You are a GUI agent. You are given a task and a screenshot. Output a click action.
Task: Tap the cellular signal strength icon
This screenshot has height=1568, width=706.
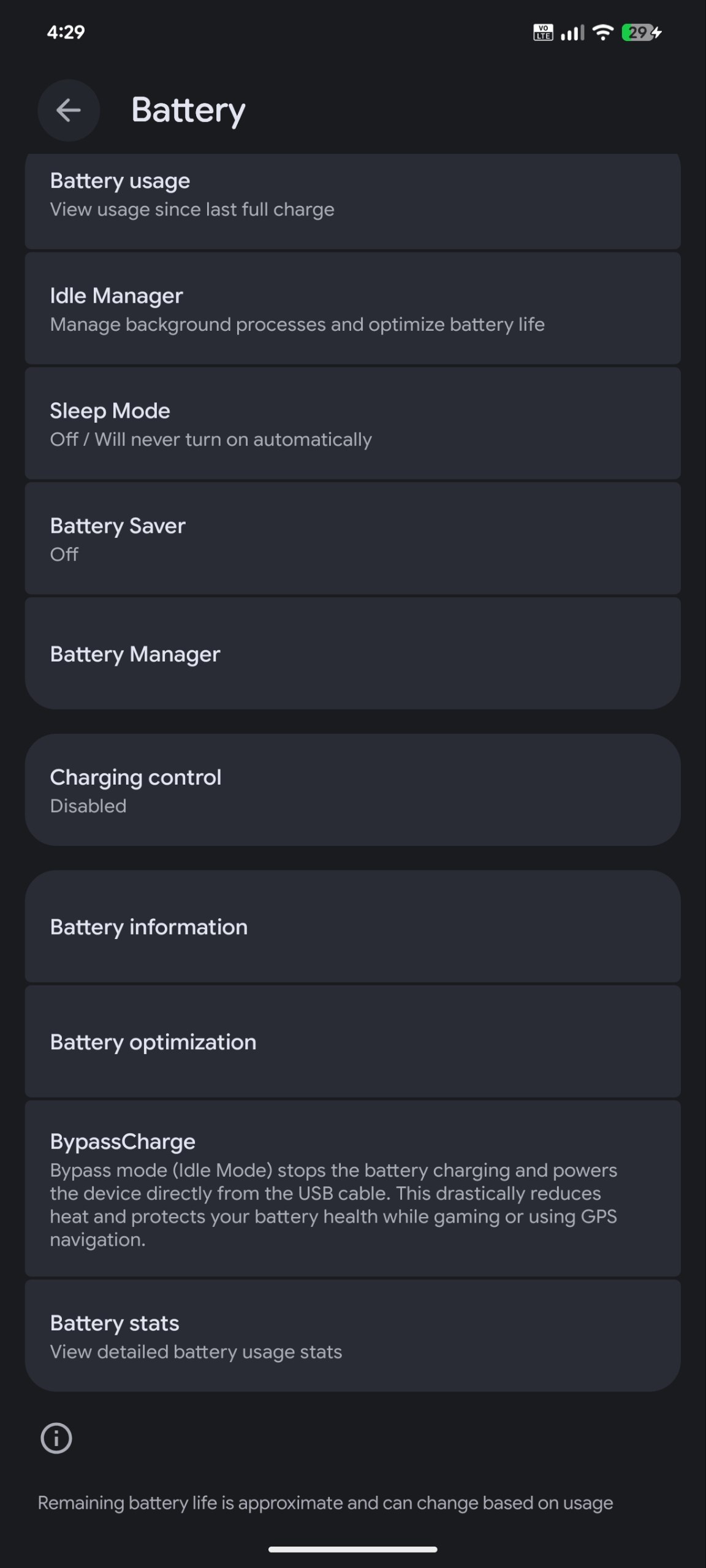[572, 32]
